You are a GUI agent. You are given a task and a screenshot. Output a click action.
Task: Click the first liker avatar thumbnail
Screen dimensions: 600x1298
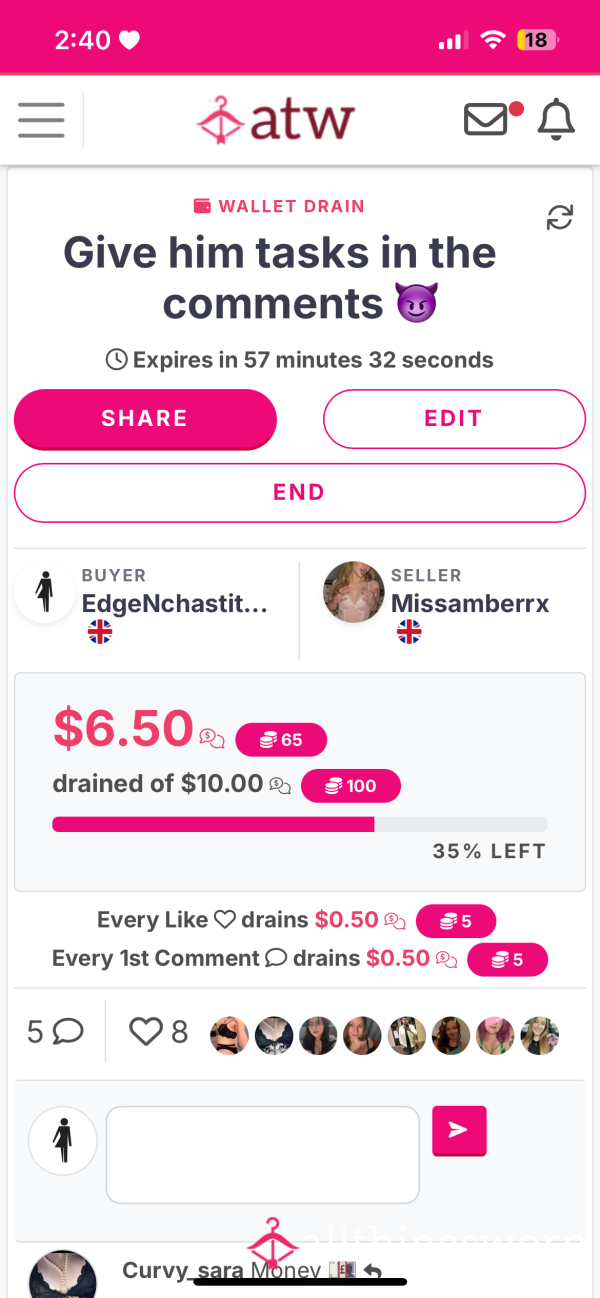pyautogui.click(x=229, y=1035)
